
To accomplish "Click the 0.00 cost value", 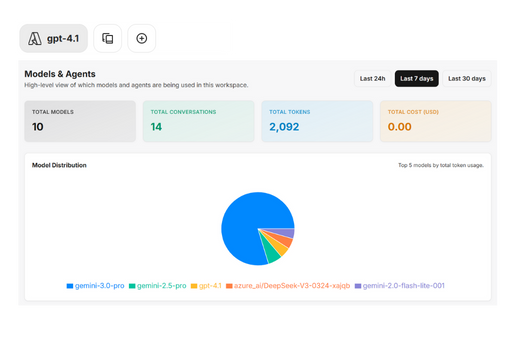I will coord(399,127).
